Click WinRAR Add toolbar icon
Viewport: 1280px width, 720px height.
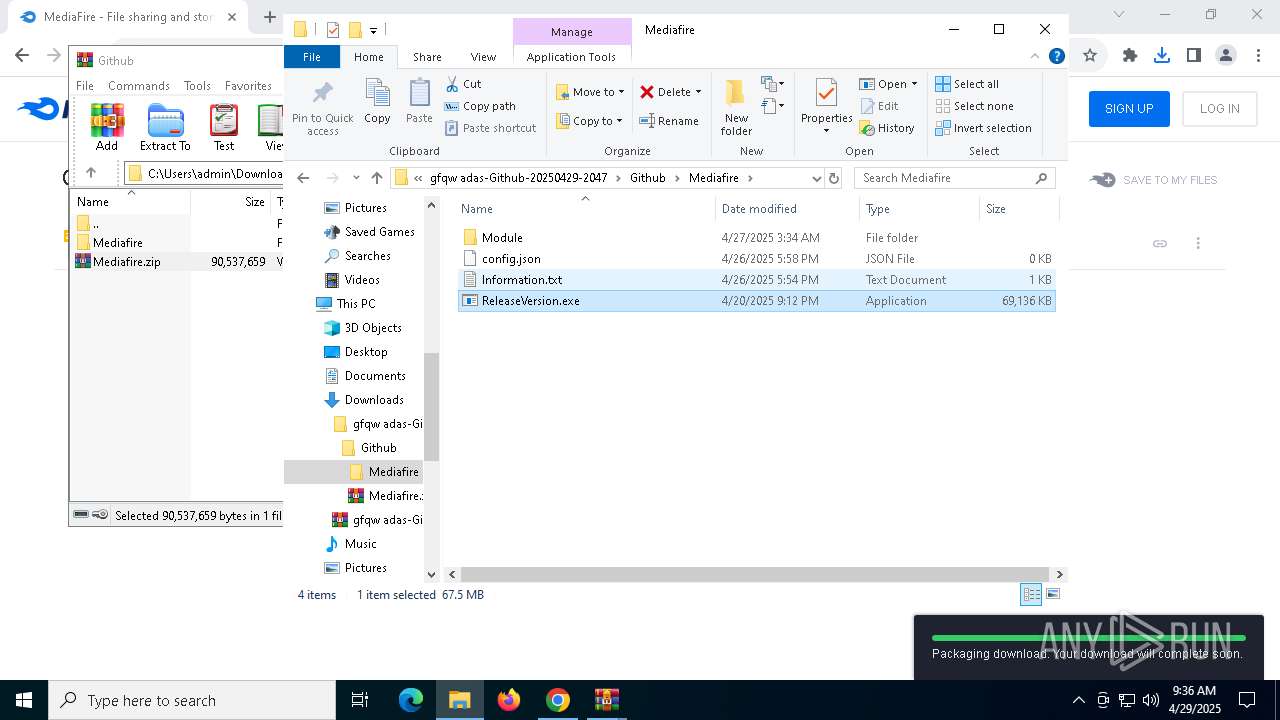coord(107,128)
